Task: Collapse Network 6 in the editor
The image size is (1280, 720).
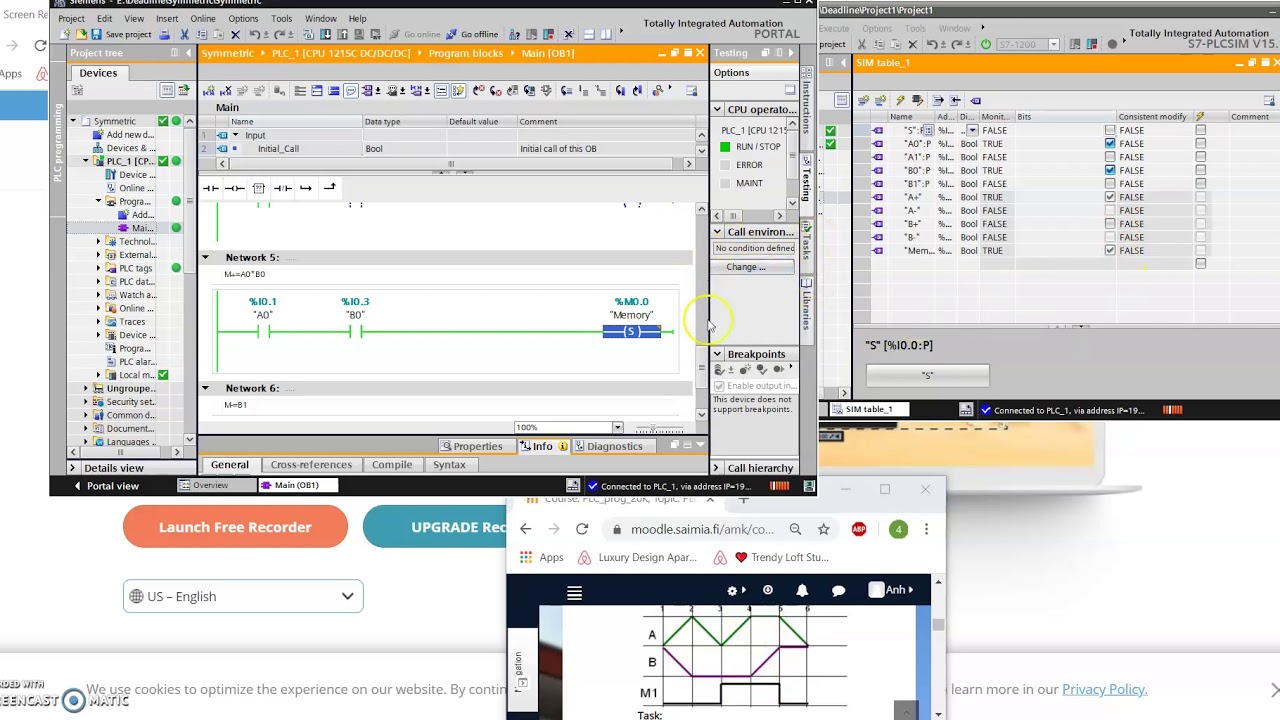Action: 205,388
